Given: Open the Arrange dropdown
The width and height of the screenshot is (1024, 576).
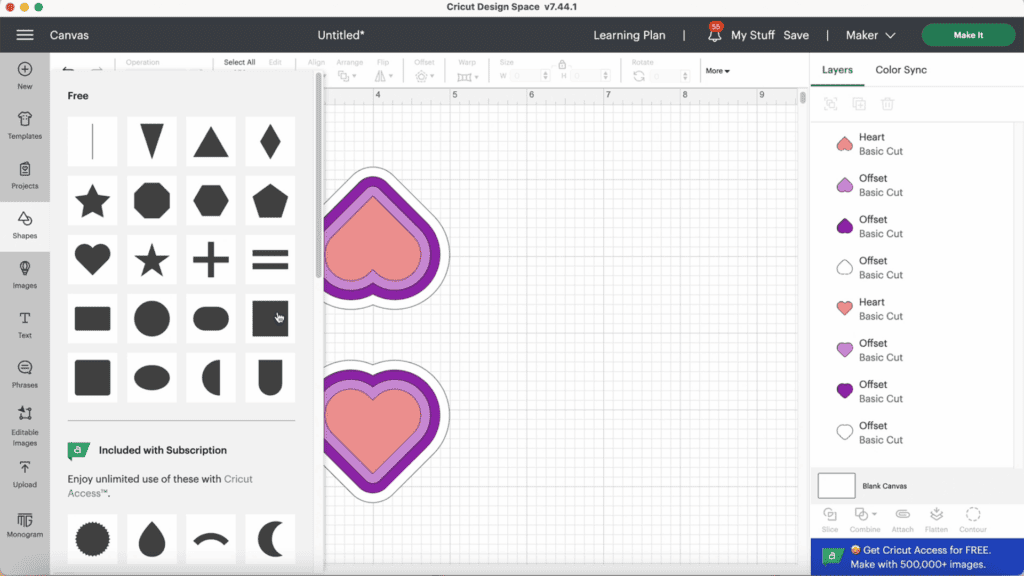Looking at the screenshot, I should click(x=347, y=76).
